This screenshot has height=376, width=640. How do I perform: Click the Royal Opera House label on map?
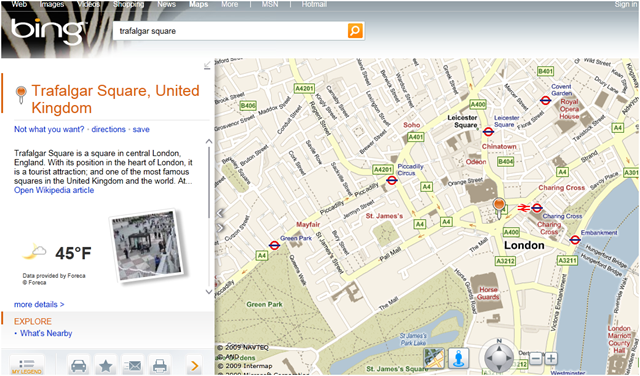click(x=569, y=109)
